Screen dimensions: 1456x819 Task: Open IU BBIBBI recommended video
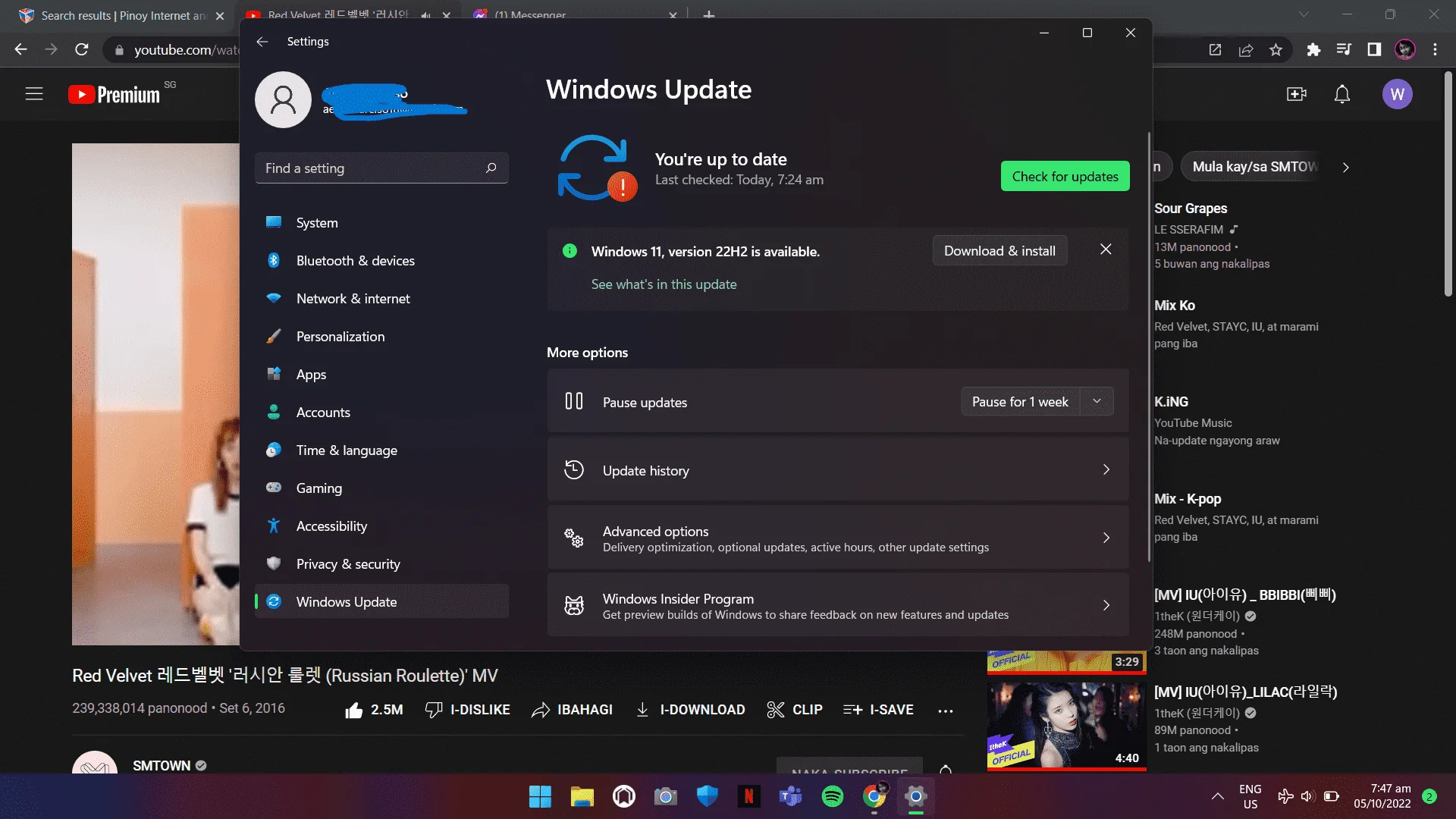[x=1245, y=595]
